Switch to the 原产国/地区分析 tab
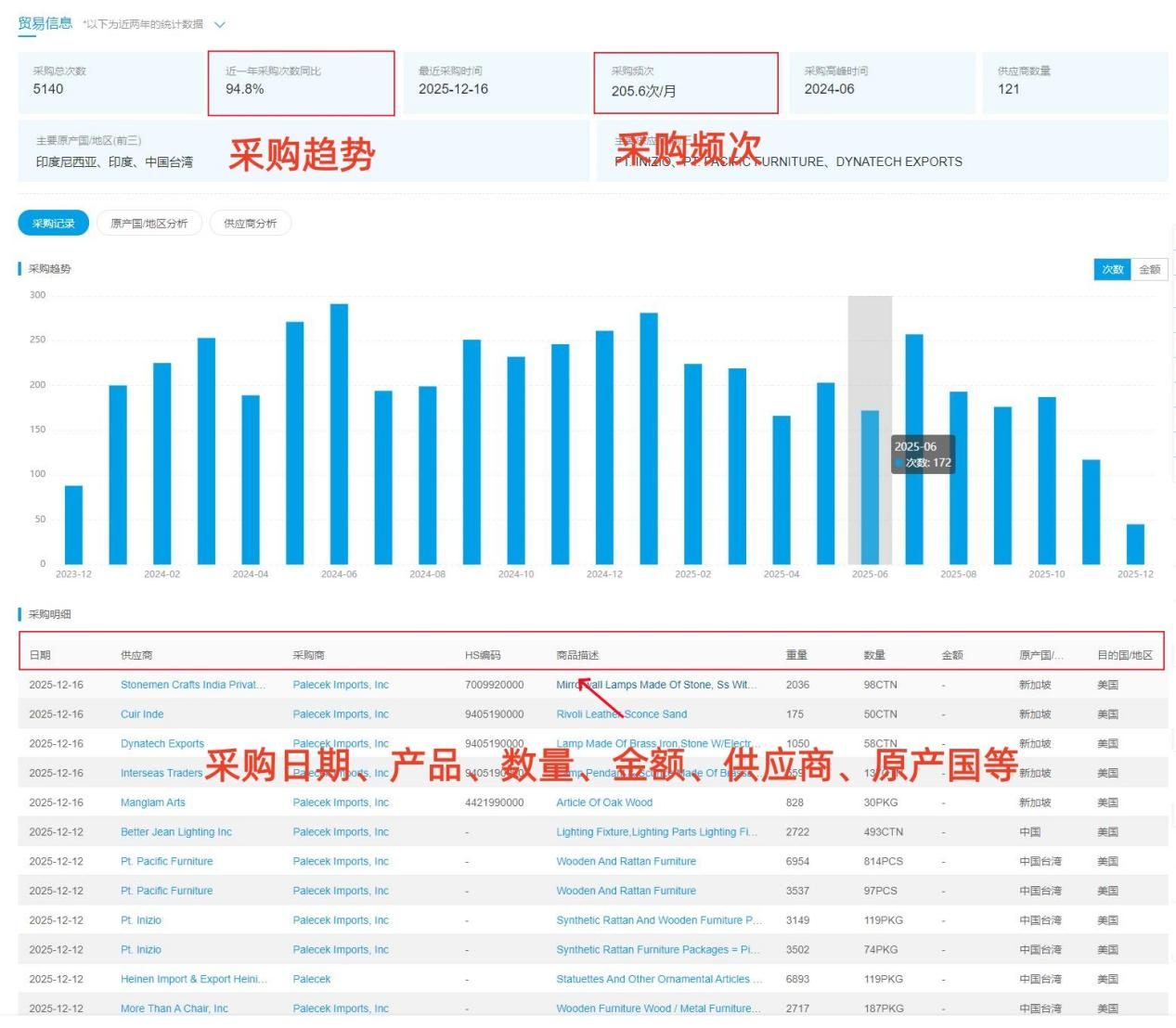1176x1028 pixels. [x=149, y=224]
